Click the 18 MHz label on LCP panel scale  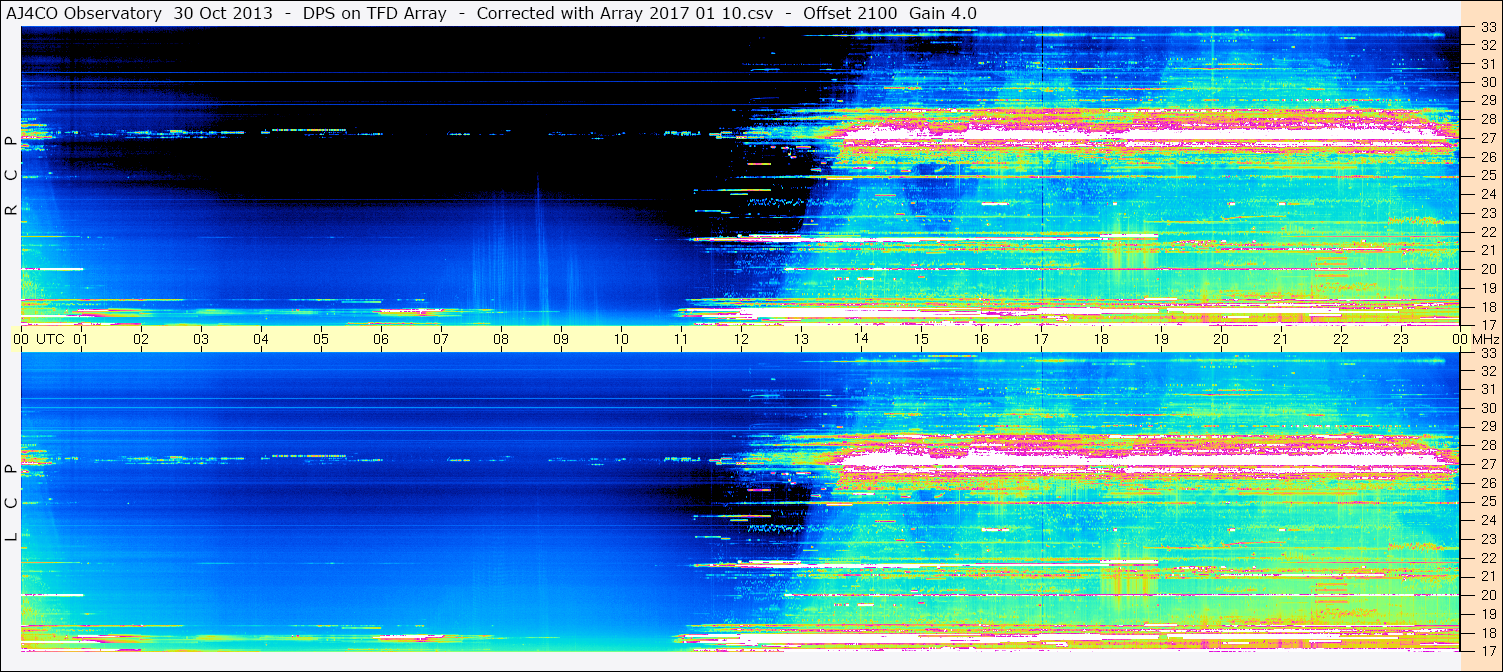pyautogui.click(x=1487, y=632)
